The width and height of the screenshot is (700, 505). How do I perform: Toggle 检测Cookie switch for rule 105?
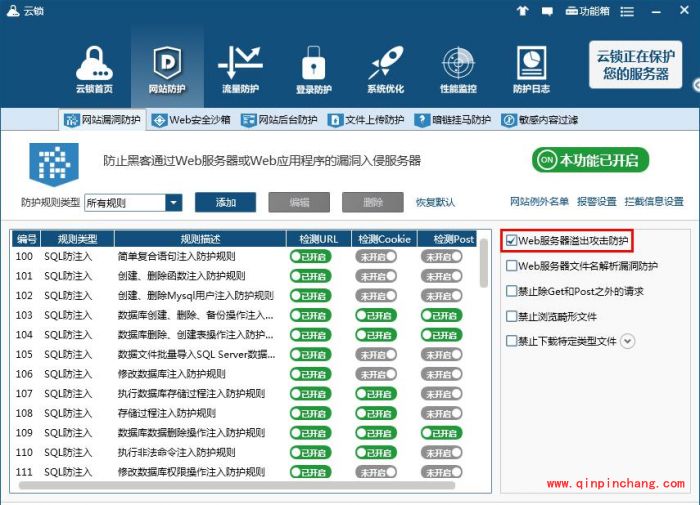[x=376, y=355]
